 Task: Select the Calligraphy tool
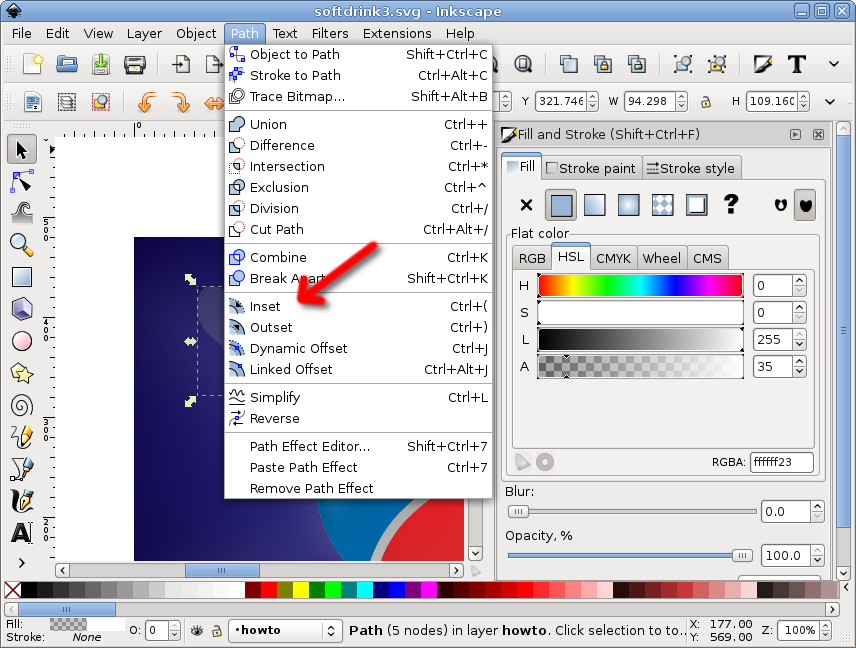pos(22,501)
